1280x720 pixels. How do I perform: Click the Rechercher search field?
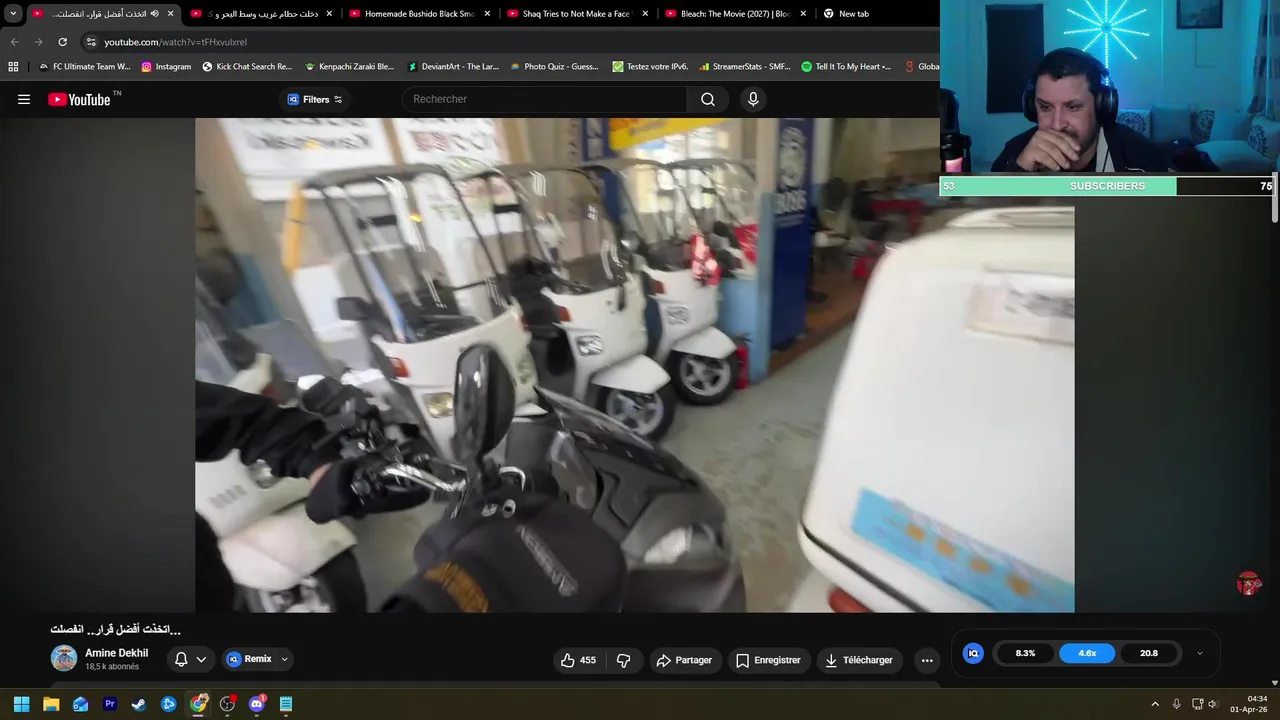coord(544,99)
